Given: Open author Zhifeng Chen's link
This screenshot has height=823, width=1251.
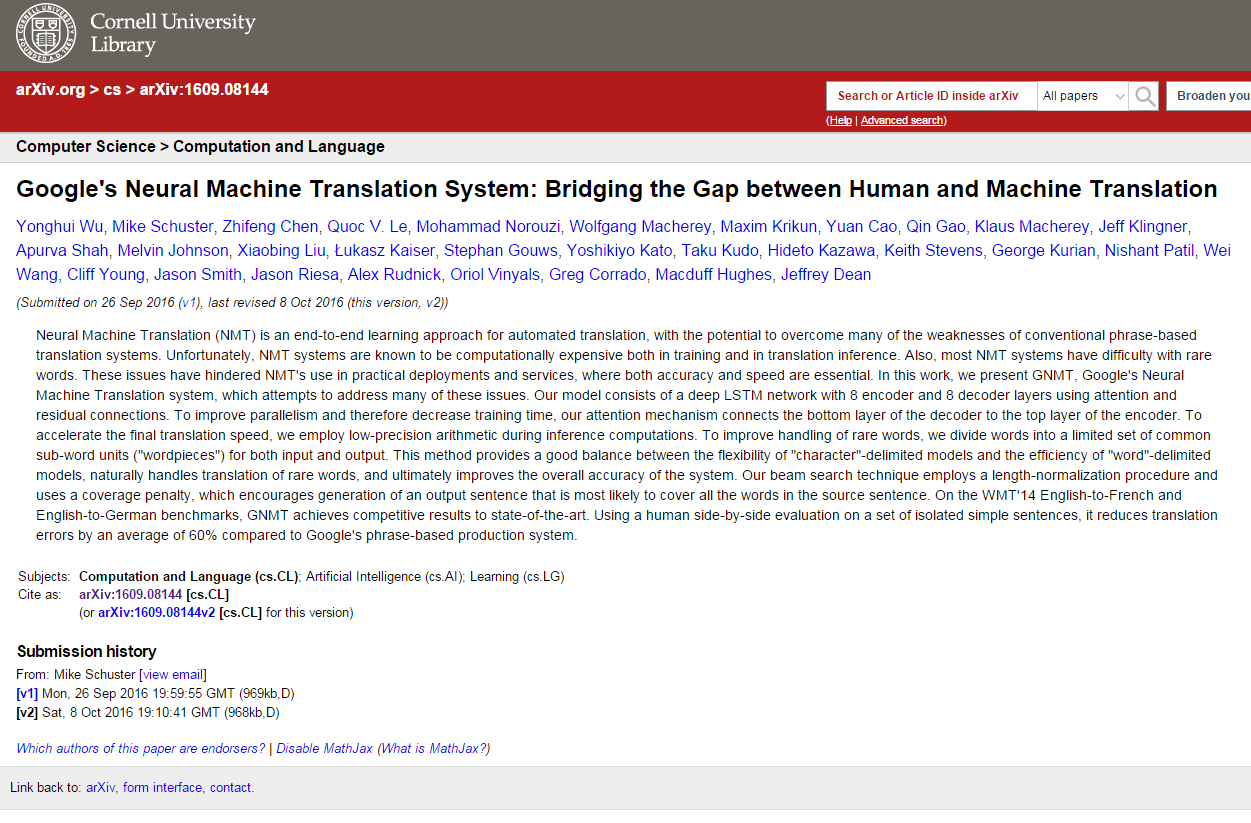Looking at the screenshot, I should pos(270,226).
